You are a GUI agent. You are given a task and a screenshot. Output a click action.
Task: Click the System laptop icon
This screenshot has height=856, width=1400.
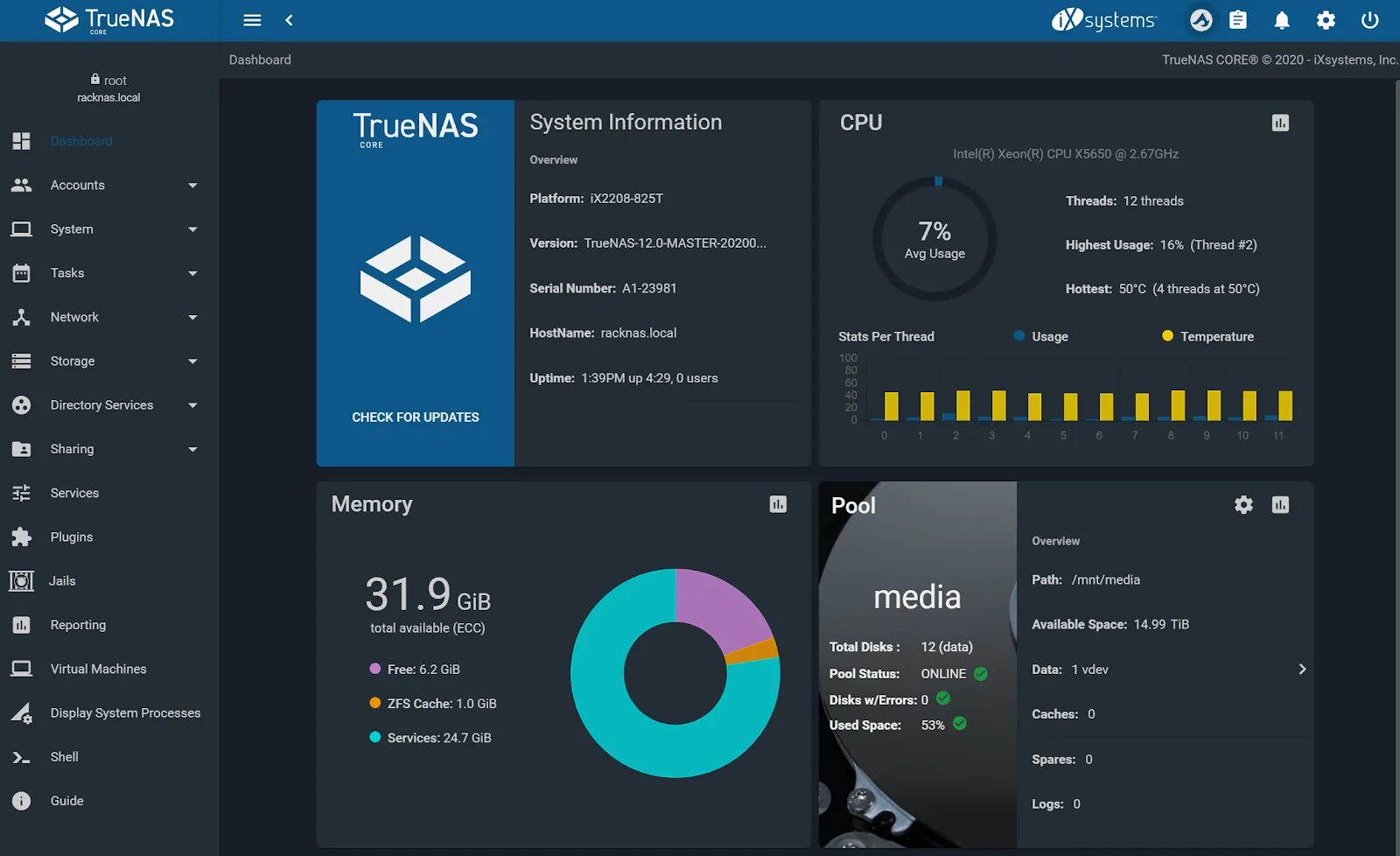pos(22,229)
